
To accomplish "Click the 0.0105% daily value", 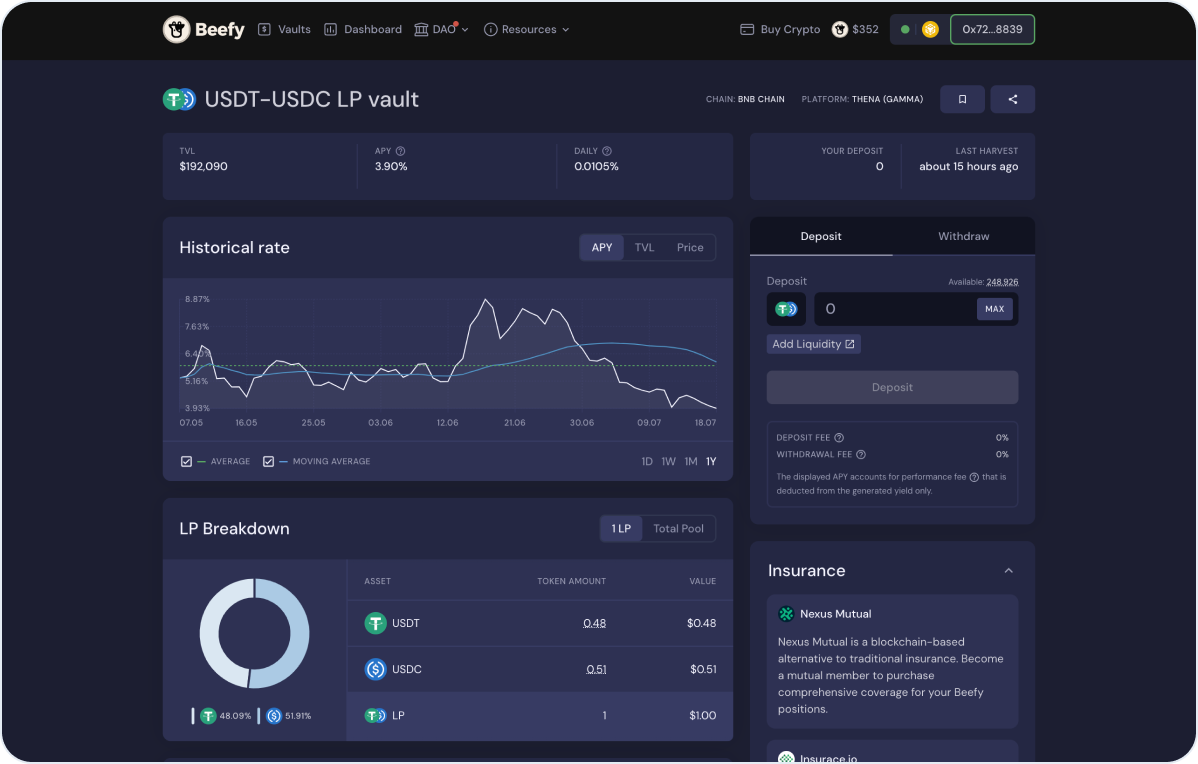I will 597,167.
